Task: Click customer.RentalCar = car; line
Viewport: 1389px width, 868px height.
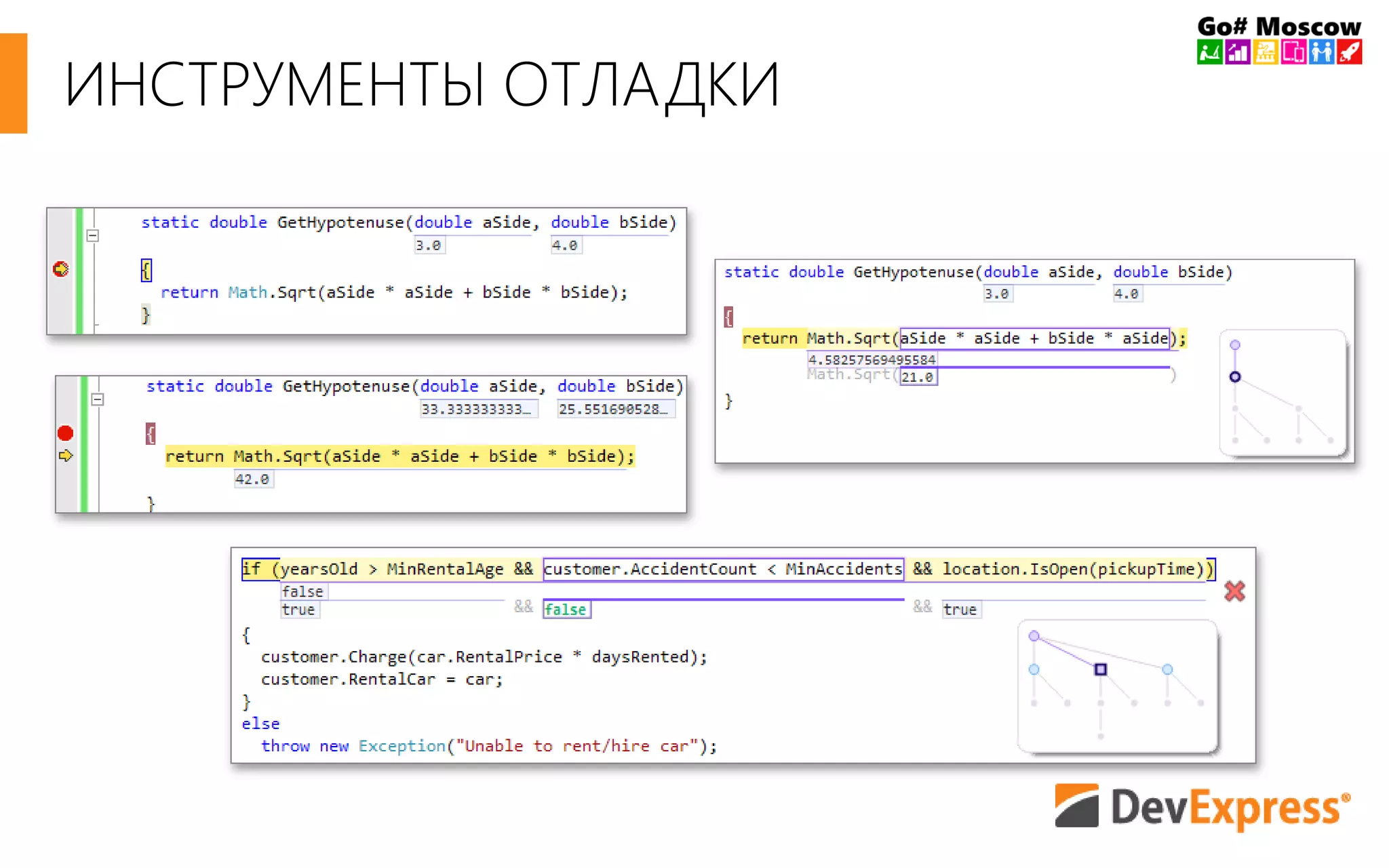Action: point(382,679)
